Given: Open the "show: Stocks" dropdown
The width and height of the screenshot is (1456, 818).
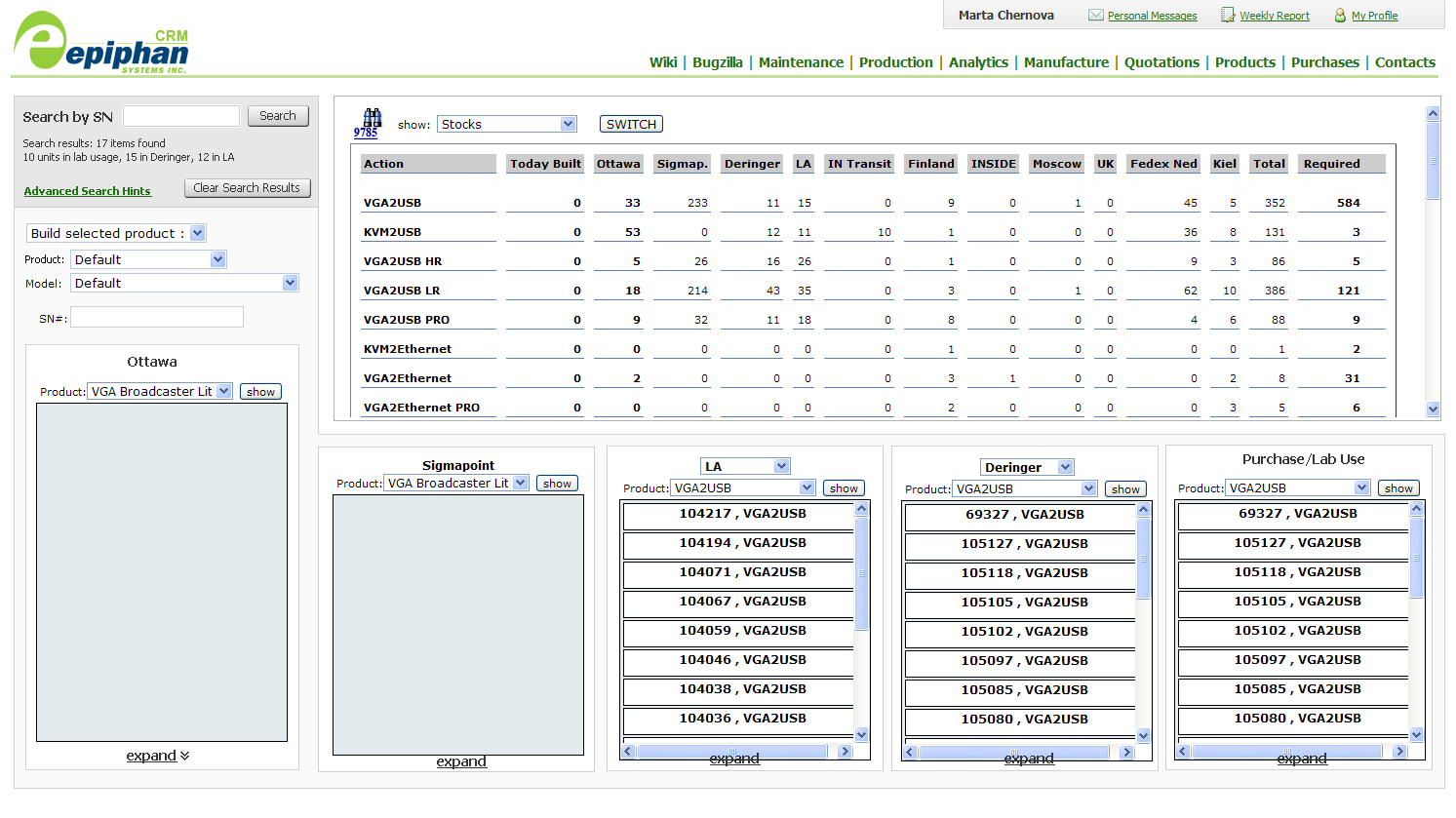Looking at the screenshot, I should tap(507, 124).
